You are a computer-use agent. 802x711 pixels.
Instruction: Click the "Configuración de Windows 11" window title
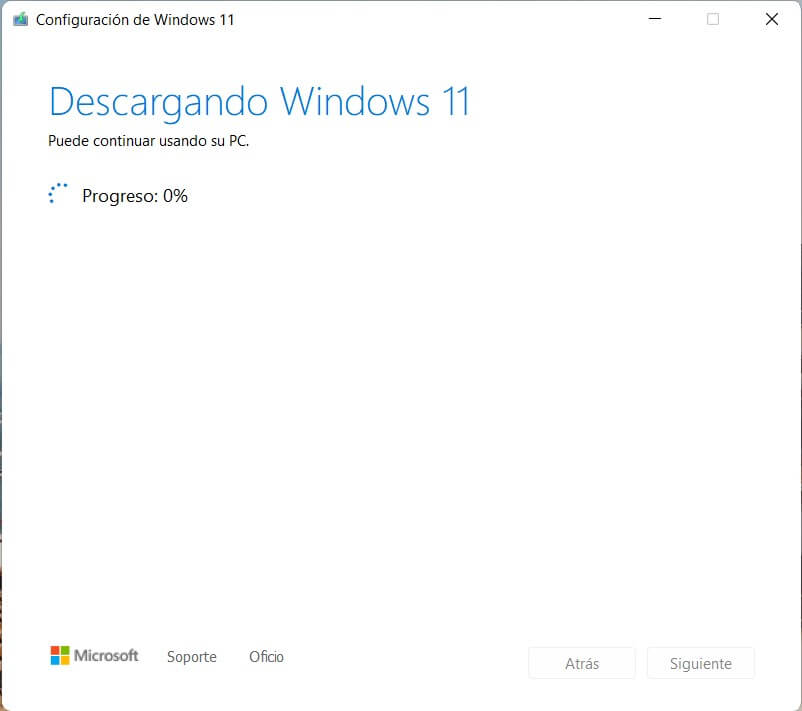(135, 19)
